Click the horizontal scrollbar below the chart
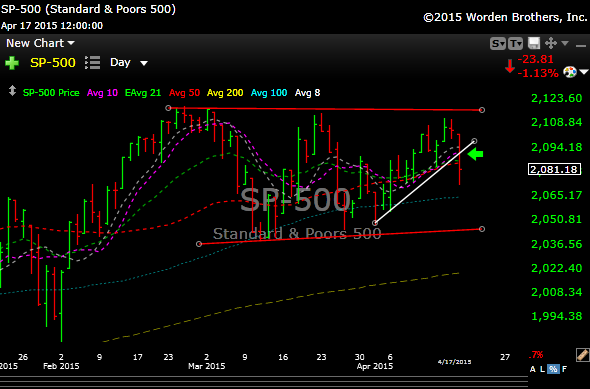Screen dimensions: 590x389 [x=263, y=380]
